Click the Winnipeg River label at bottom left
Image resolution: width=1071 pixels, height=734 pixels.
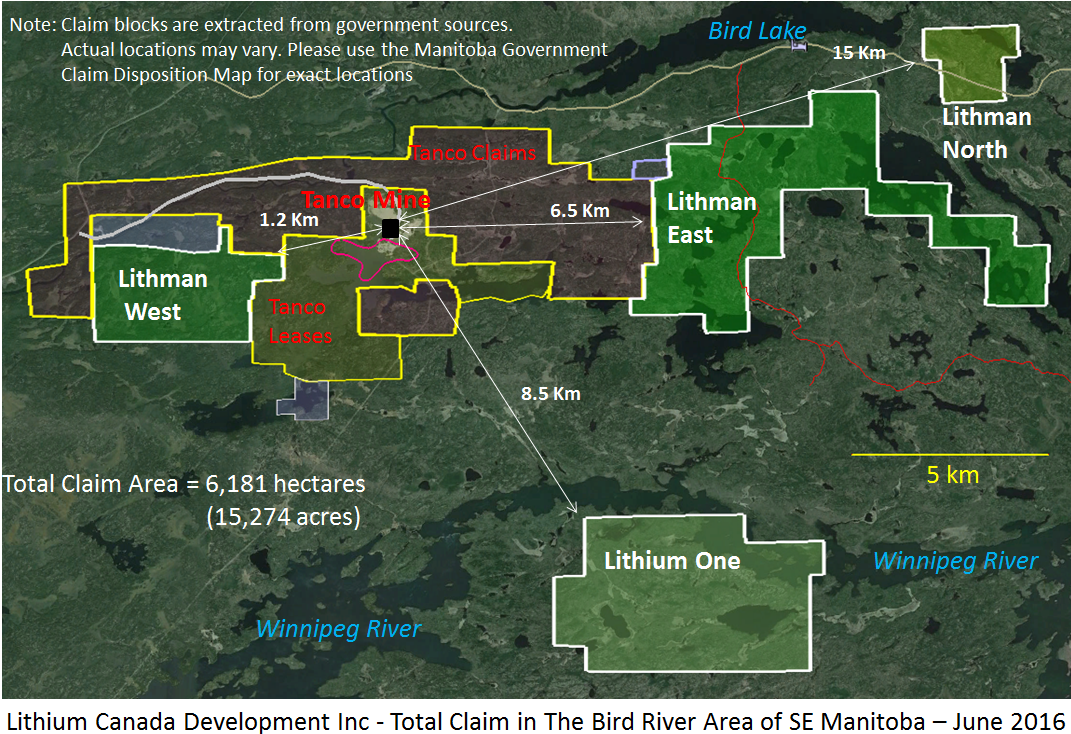pyautogui.click(x=339, y=628)
